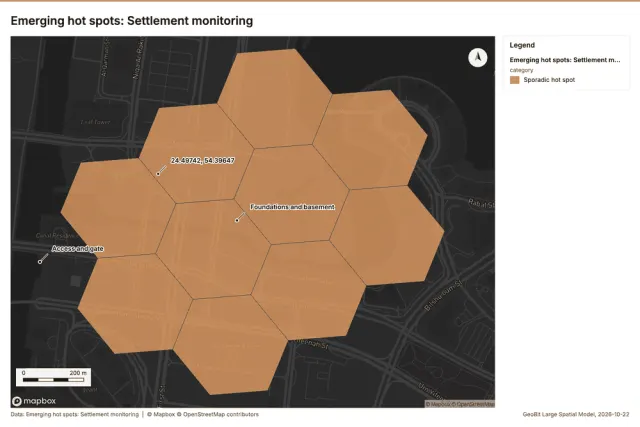Screen dimensions: 640x427
Task: Click the 'Emerging hot spots: Settlement monitoring' page title
Action: tap(132, 21)
